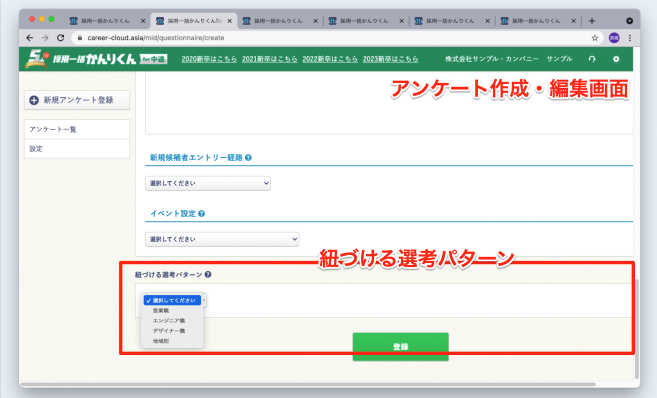The image size is (657, 398).
Task: Open the 2020新卒はこちら link
Action: pyautogui.click(x=209, y=59)
